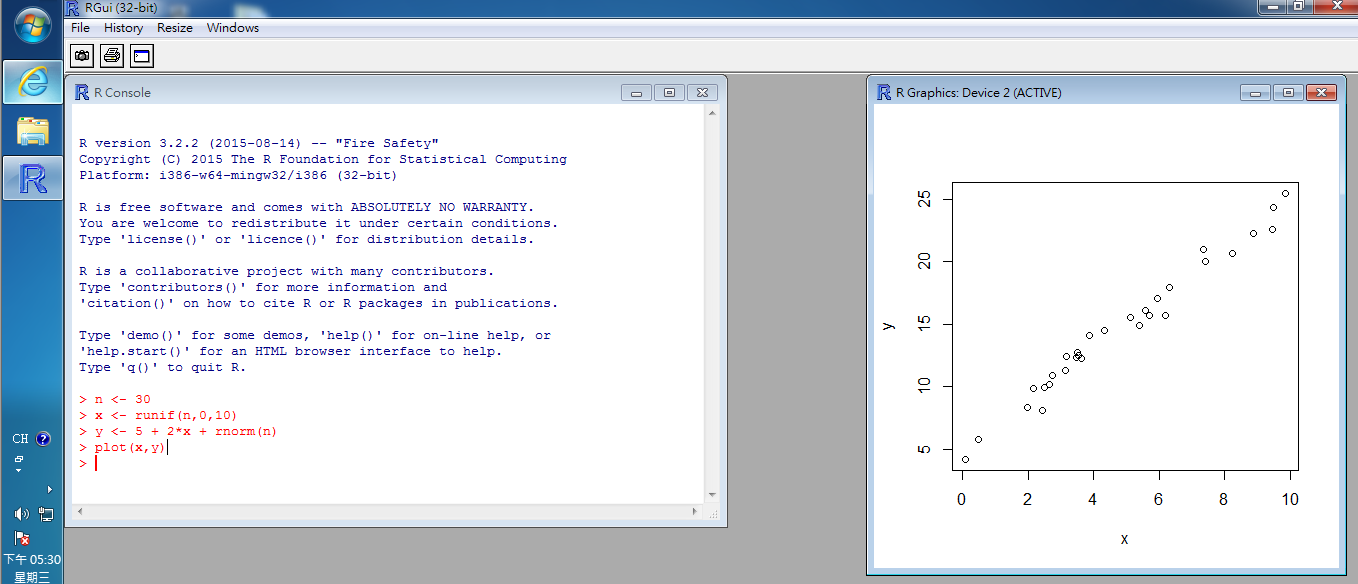Open the language bar options arrow
Image resolution: width=1358 pixels, height=584 pixels.
click(19, 470)
